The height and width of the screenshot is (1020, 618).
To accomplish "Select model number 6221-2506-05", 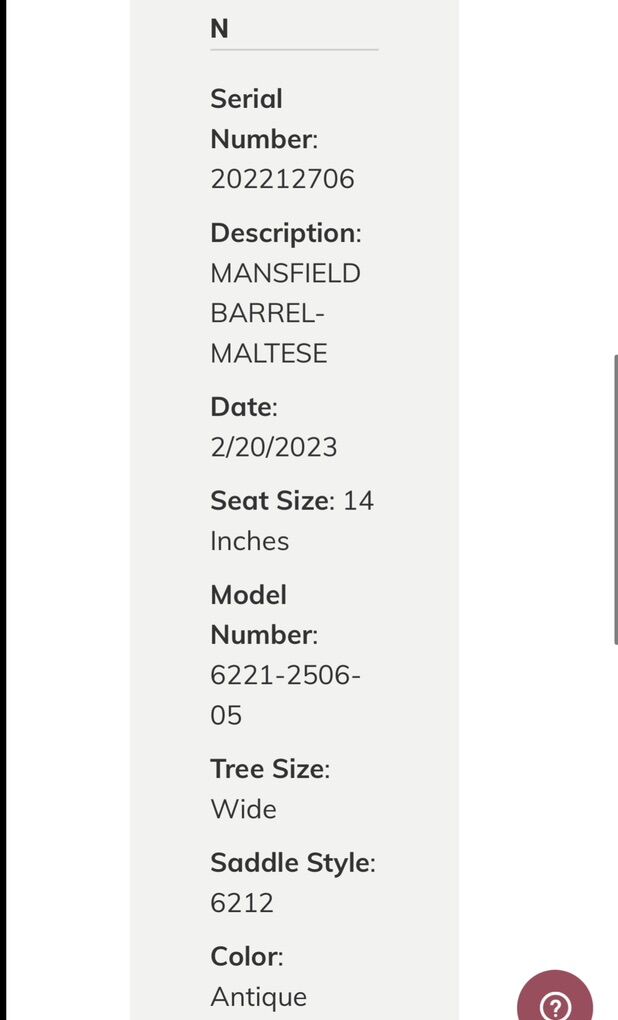I will pyautogui.click(x=285, y=694).
